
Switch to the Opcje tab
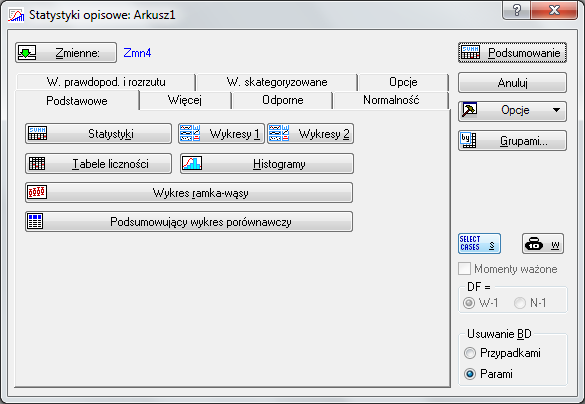point(403,82)
